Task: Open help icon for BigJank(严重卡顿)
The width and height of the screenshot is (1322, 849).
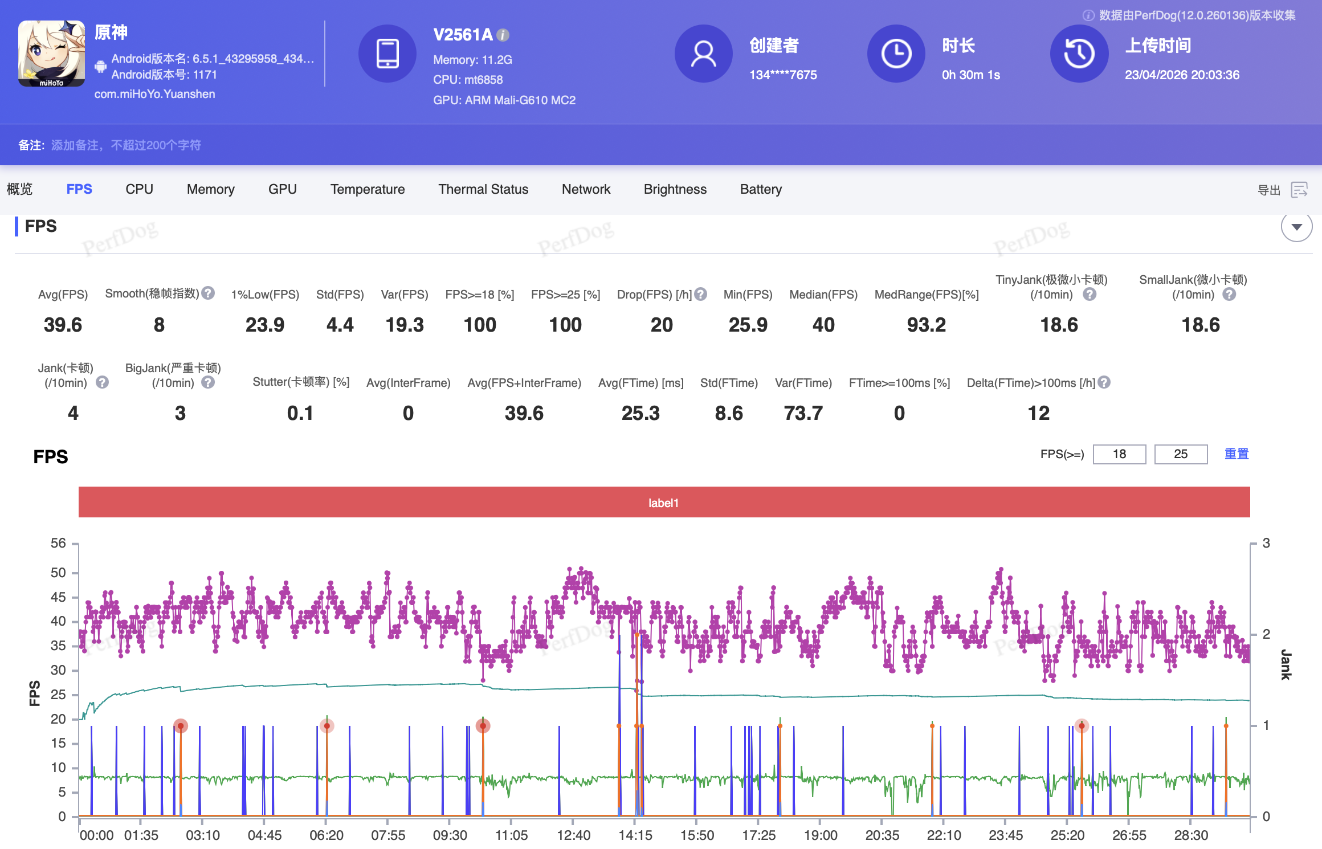Action: 207,382
